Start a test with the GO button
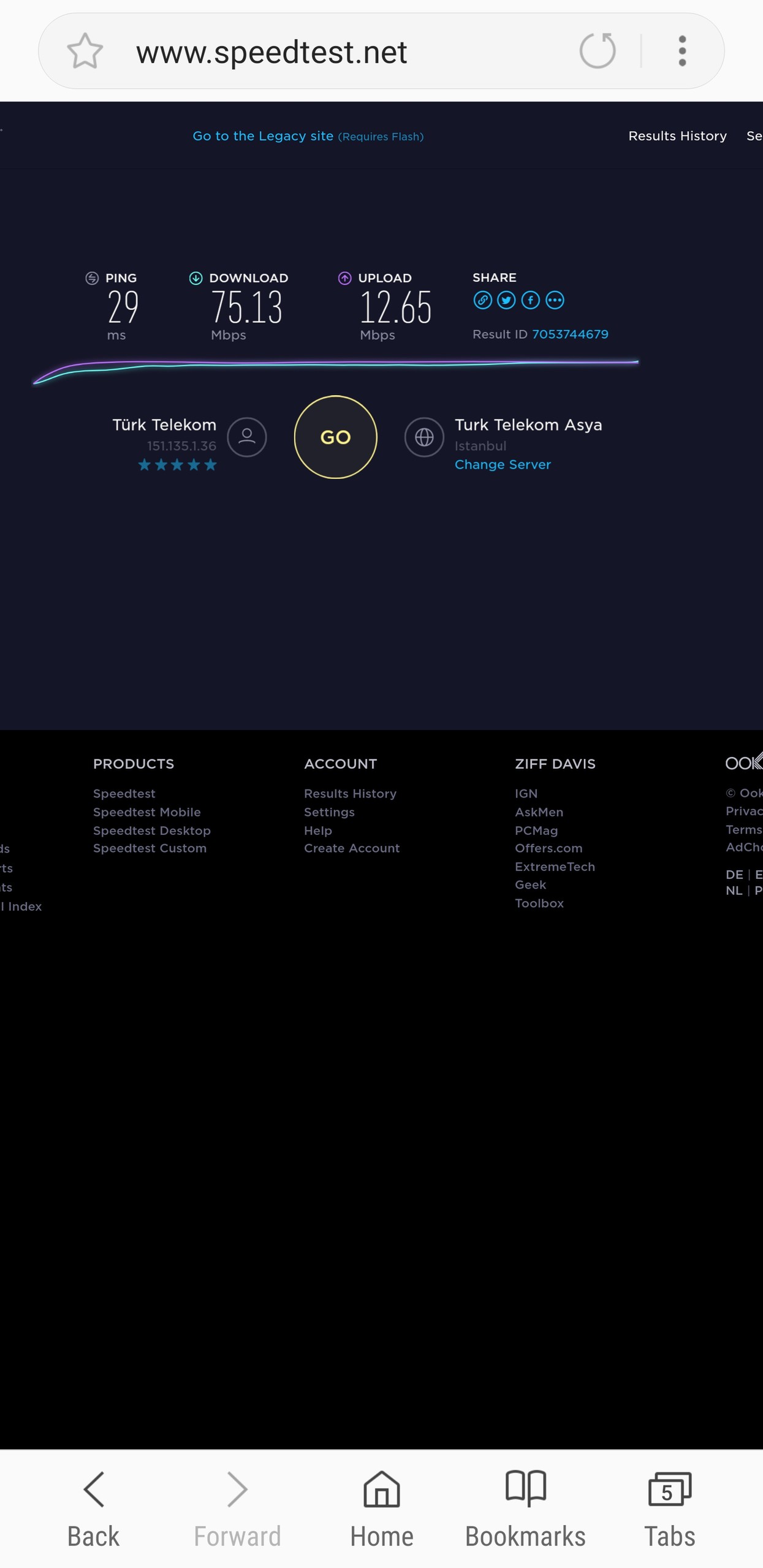763x1568 pixels. pos(335,437)
